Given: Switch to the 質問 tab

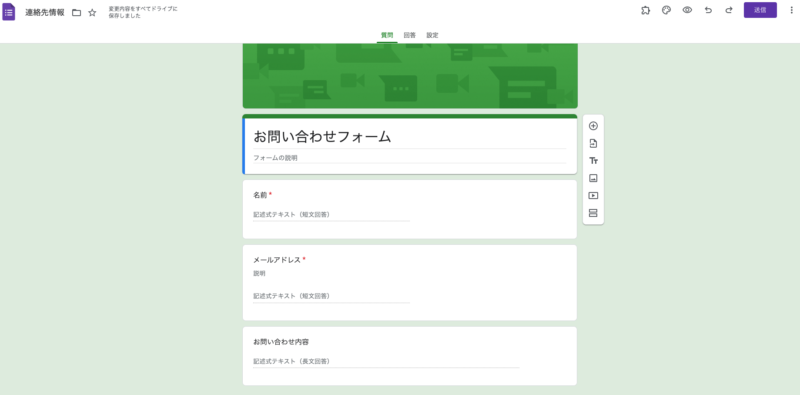Looking at the screenshot, I should 387,35.
